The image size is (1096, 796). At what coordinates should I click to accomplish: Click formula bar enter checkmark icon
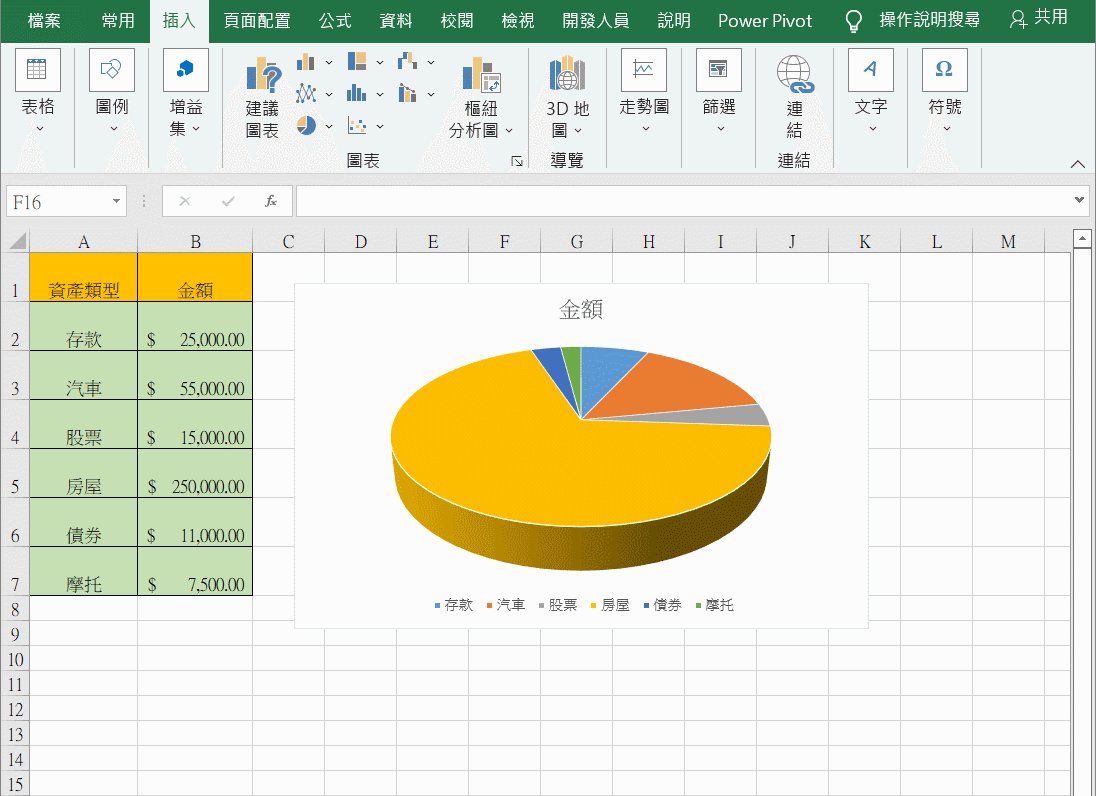(228, 201)
